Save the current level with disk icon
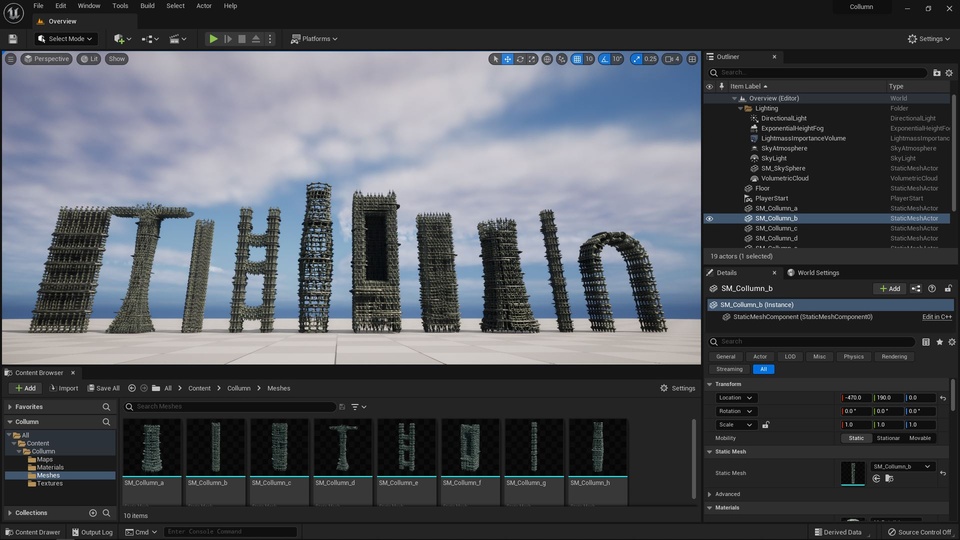 click(13, 39)
